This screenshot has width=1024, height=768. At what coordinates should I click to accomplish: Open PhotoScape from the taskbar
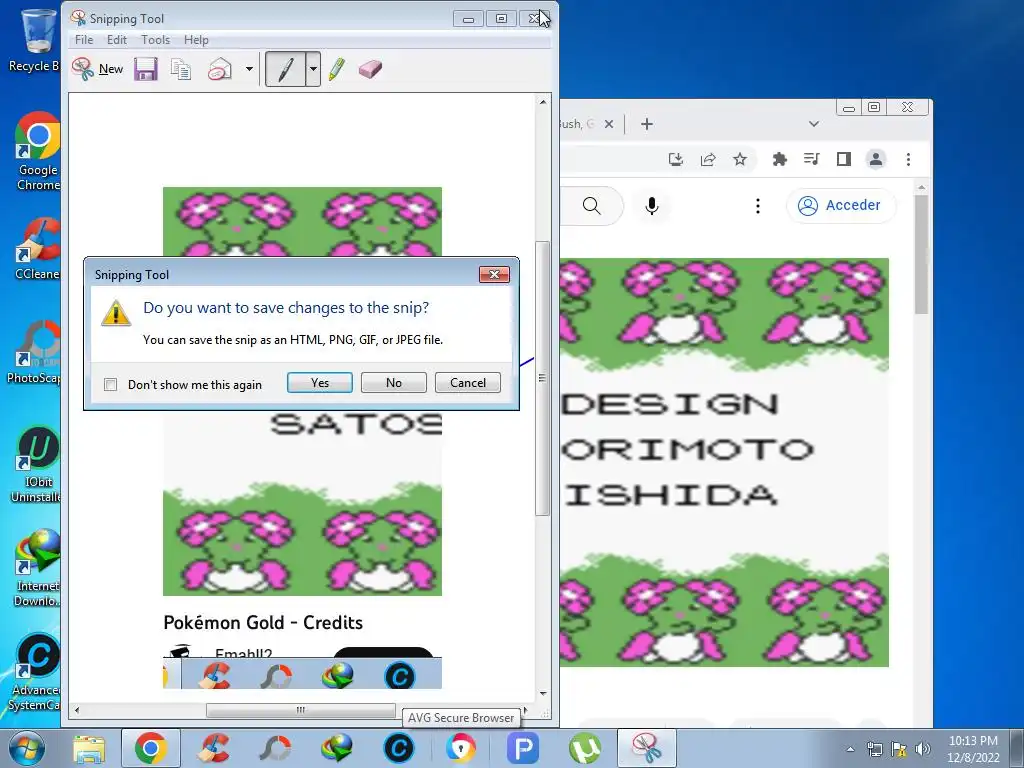pos(276,748)
